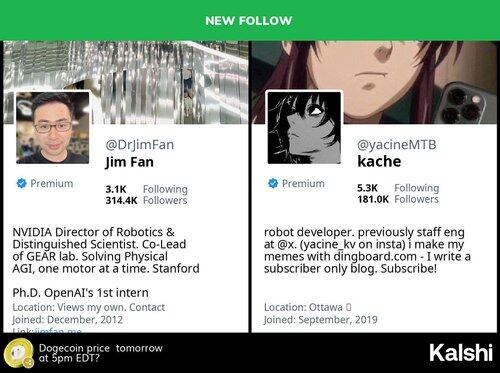The width and height of the screenshot is (500, 373).
Task: View kache's 181.0K Followers count
Action: click(x=398, y=199)
